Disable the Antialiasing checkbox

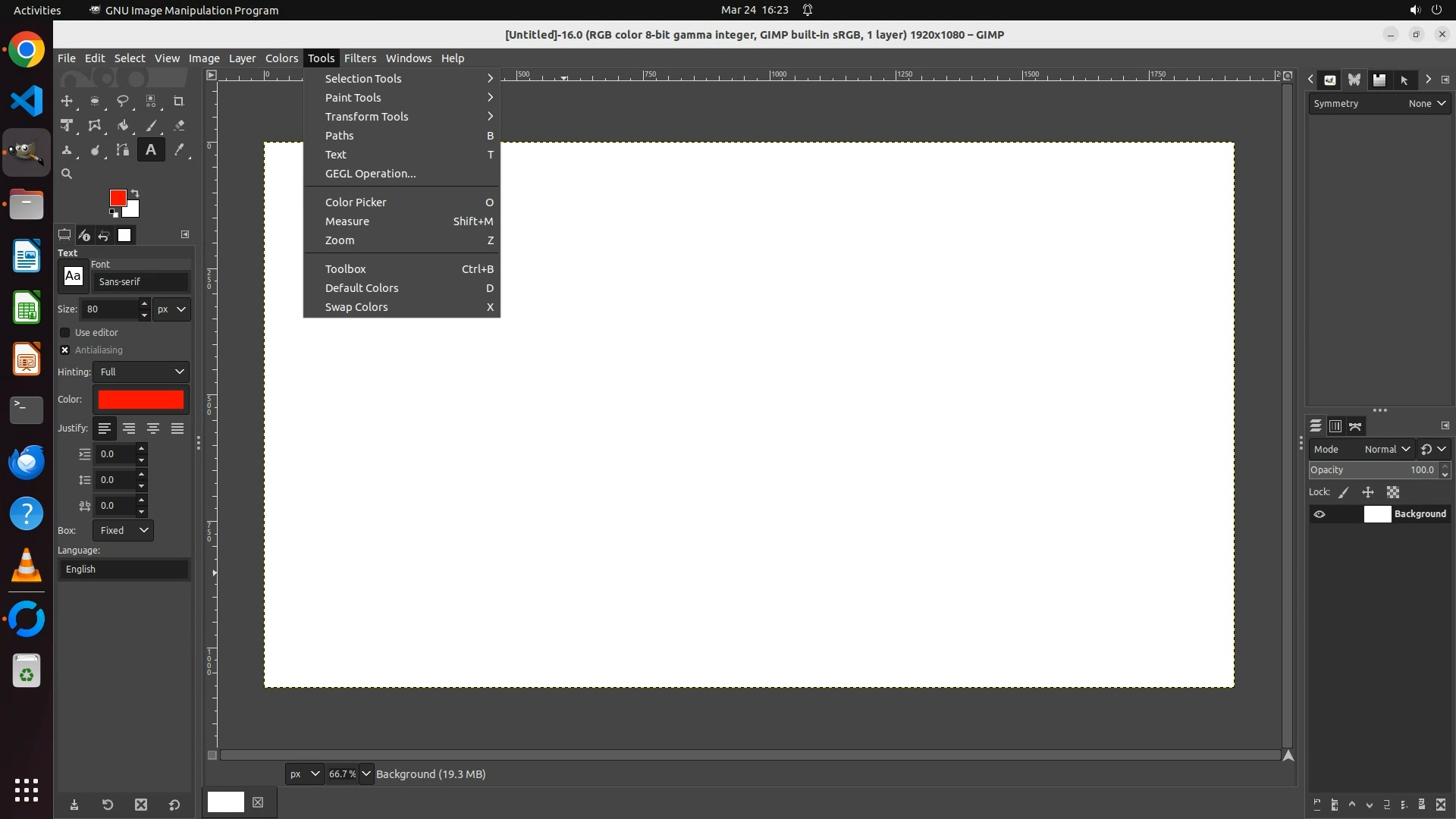[x=65, y=350]
